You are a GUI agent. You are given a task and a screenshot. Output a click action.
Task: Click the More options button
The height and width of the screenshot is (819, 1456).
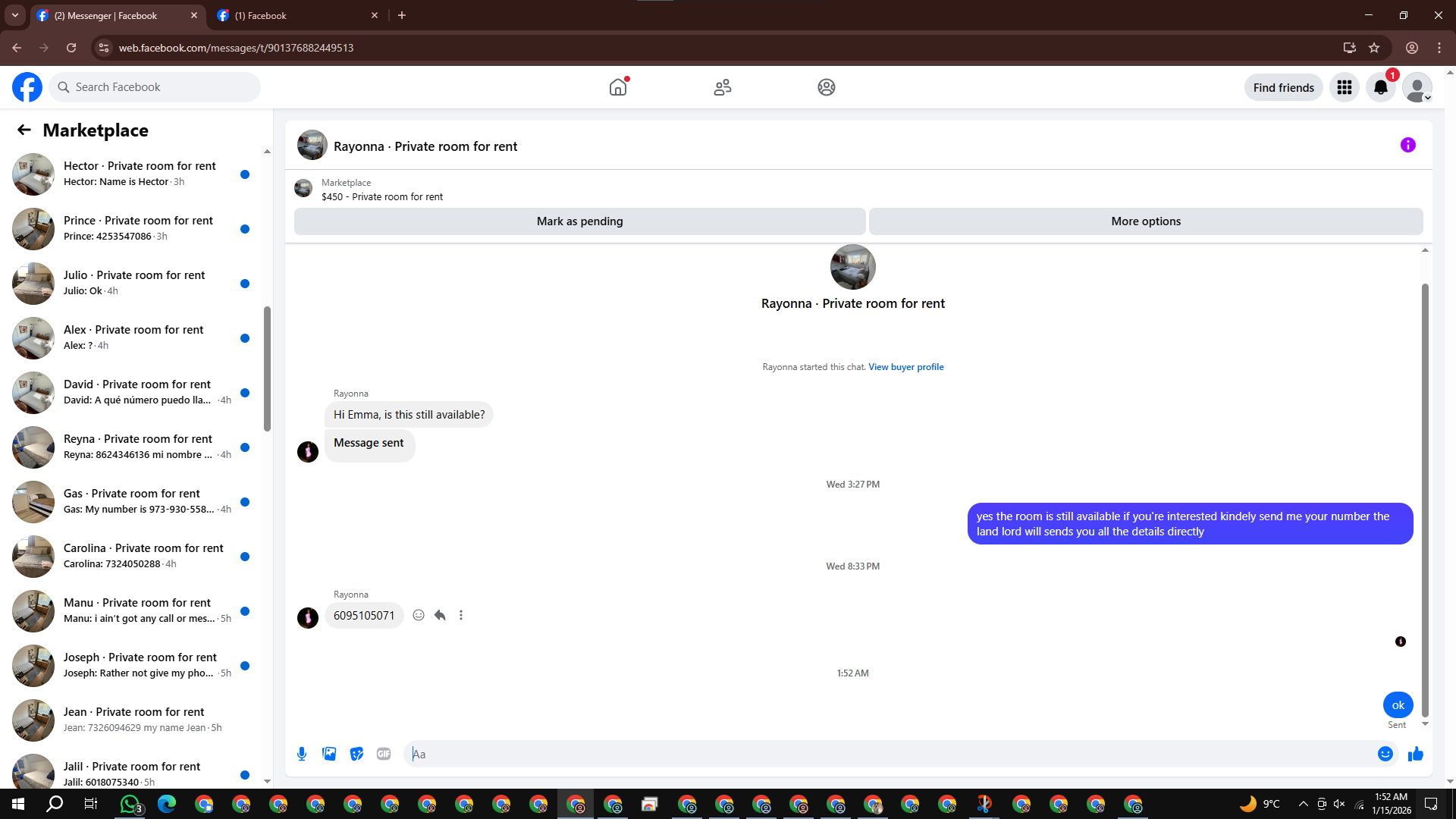tap(1145, 221)
